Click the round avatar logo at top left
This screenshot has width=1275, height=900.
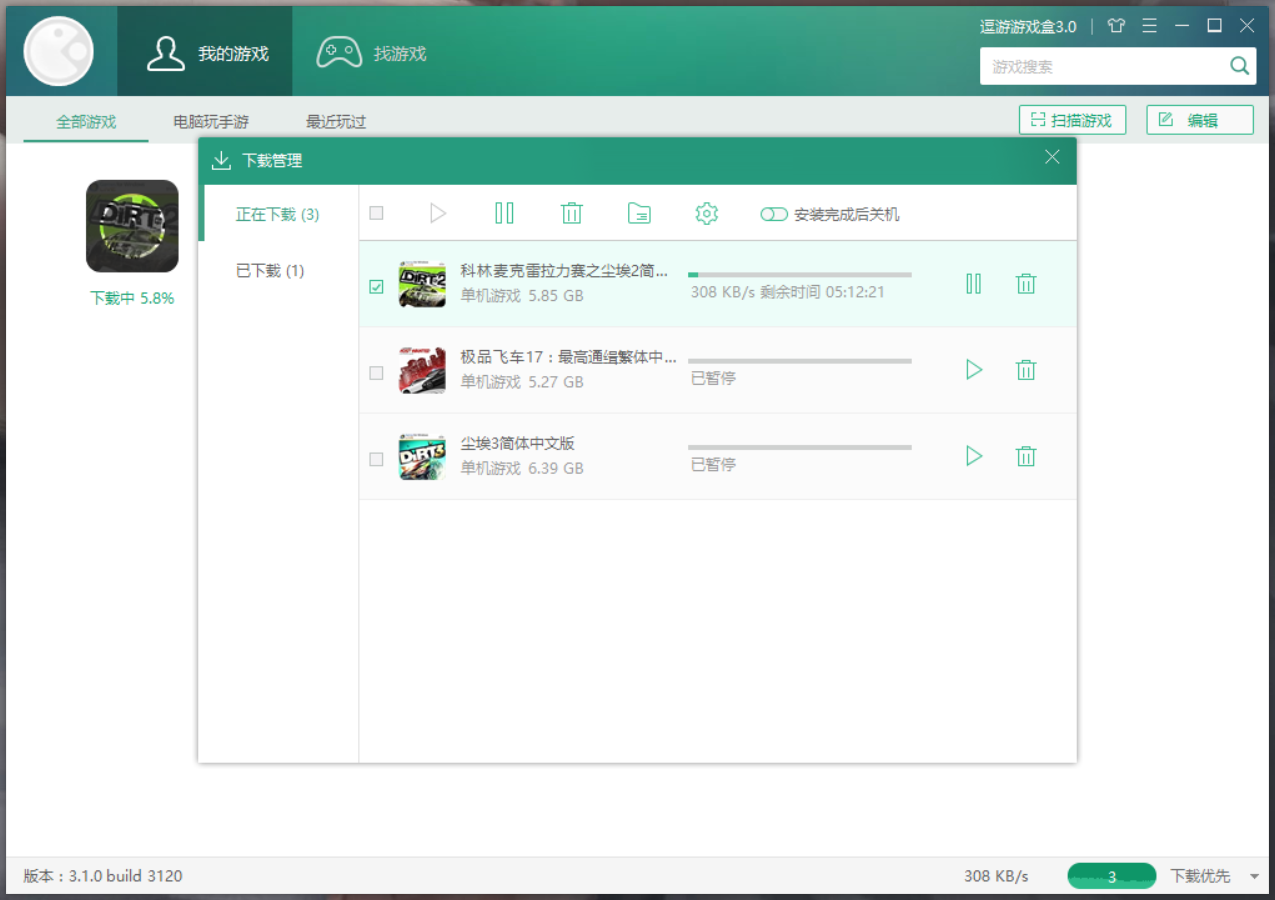coord(59,51)
